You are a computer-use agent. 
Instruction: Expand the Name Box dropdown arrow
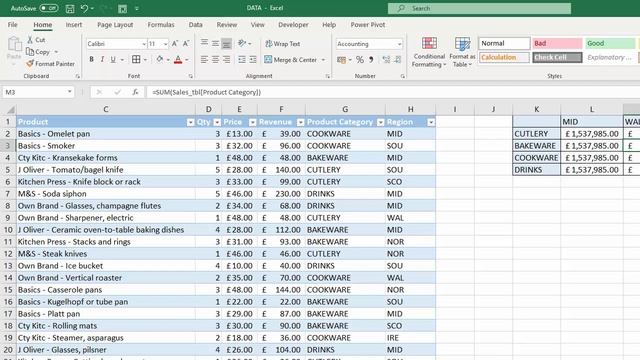[x=69, y=92]
